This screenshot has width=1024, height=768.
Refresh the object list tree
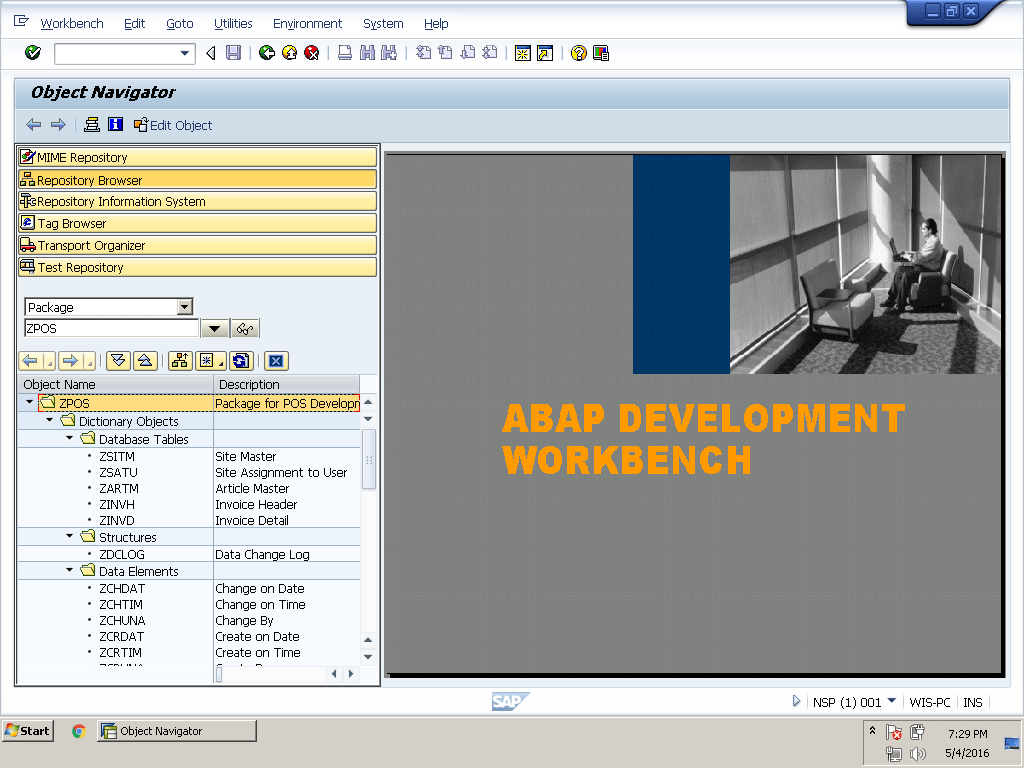240,361
